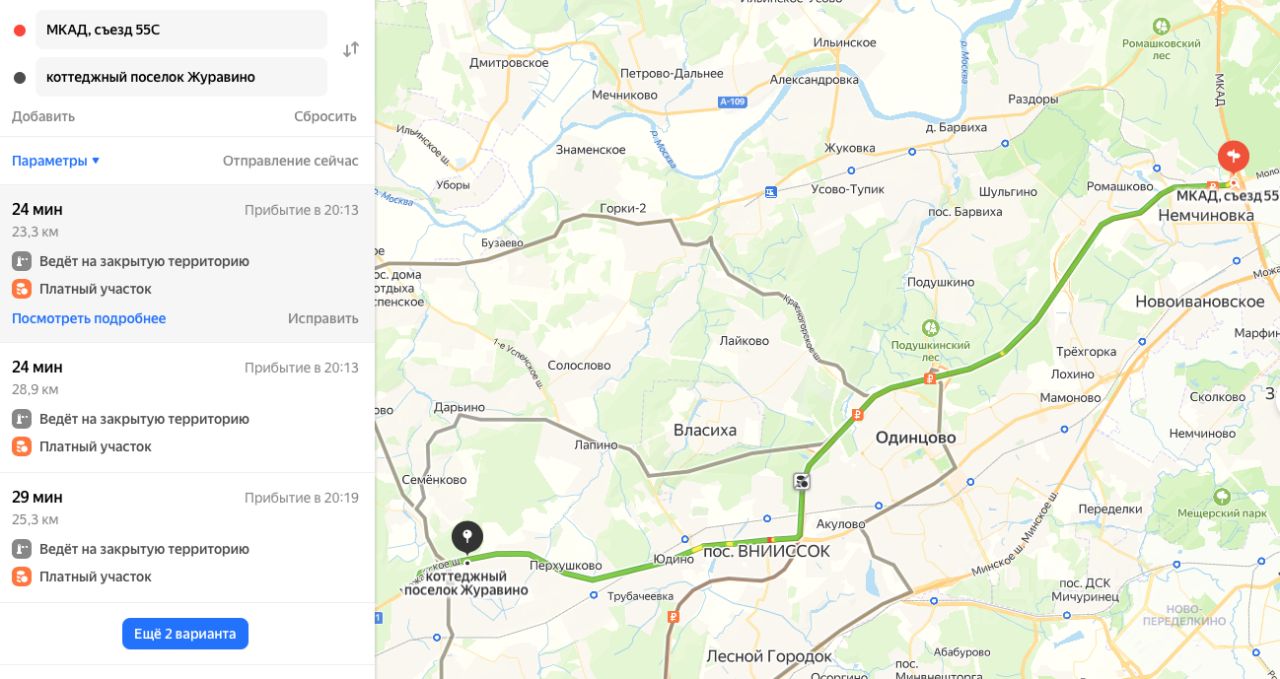
Task: Click the toll section icon in the 29 мин route
Action: tap(22, 577)
